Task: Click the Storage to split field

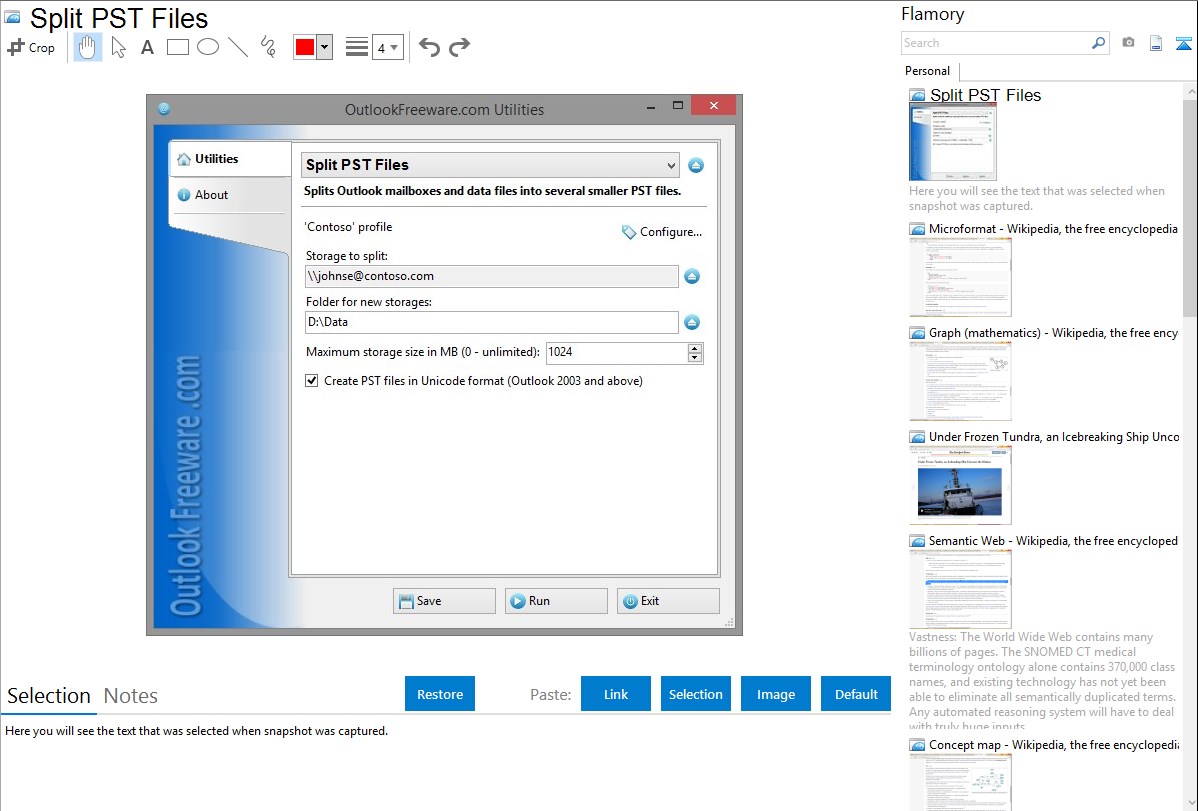Action: tap(491, 276)
